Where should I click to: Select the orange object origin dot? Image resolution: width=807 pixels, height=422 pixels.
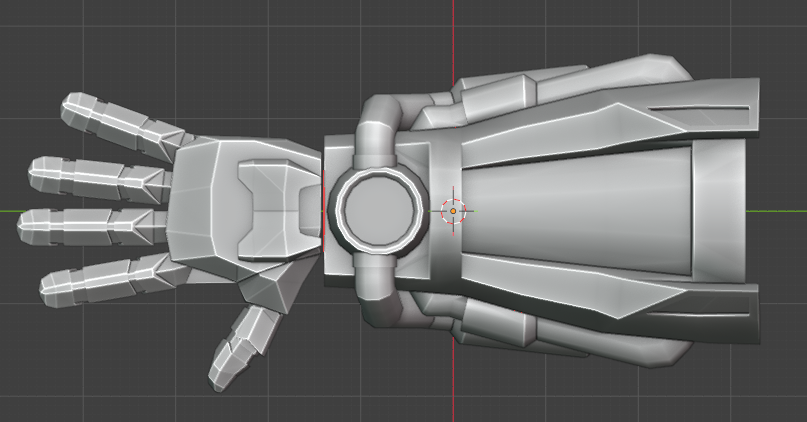[x=453, y=211]
